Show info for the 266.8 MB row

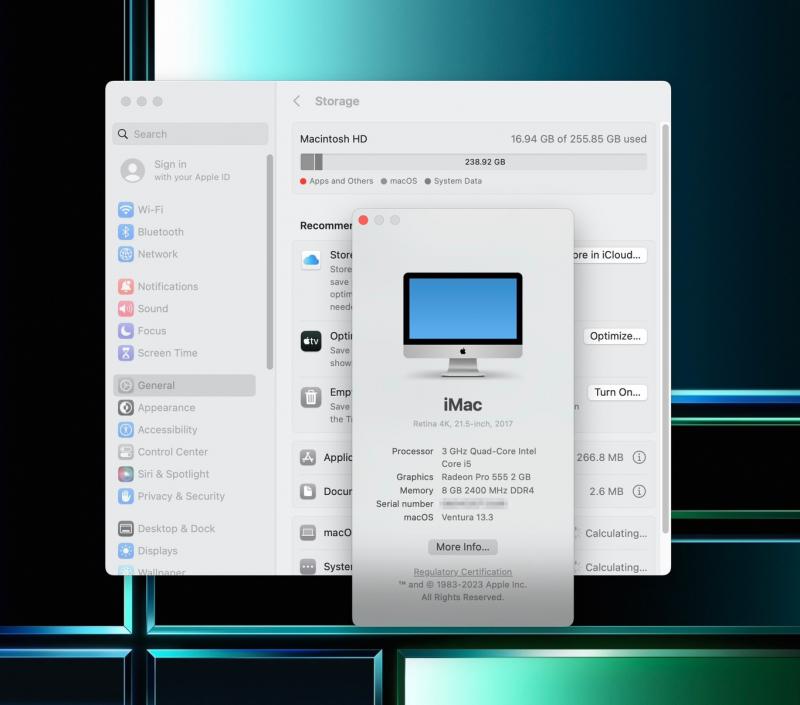(x=639, y=457)
